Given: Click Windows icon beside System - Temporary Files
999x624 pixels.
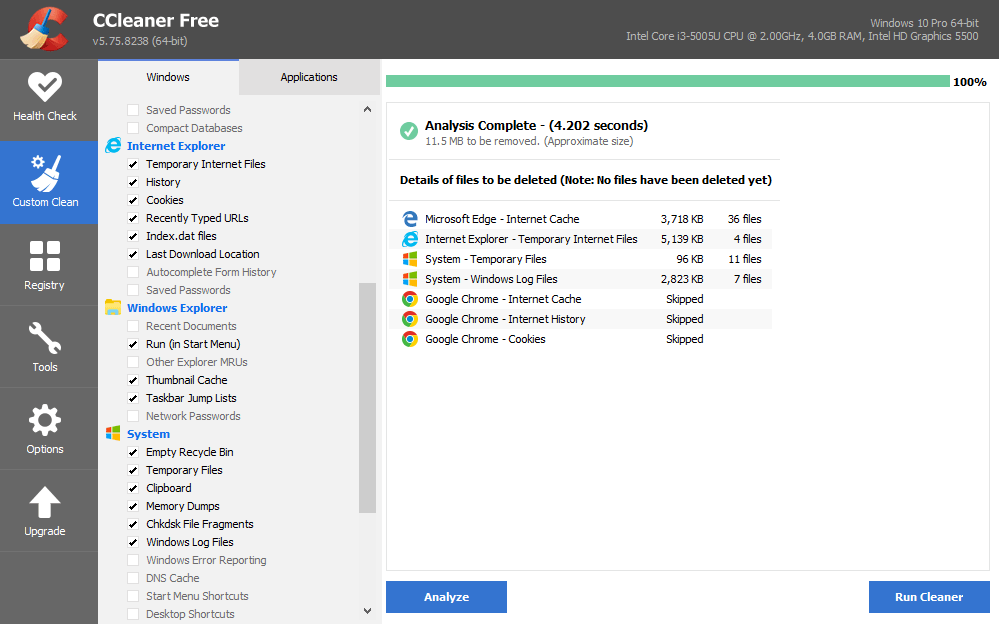Looking at the screenshot, I should point(410,259).
